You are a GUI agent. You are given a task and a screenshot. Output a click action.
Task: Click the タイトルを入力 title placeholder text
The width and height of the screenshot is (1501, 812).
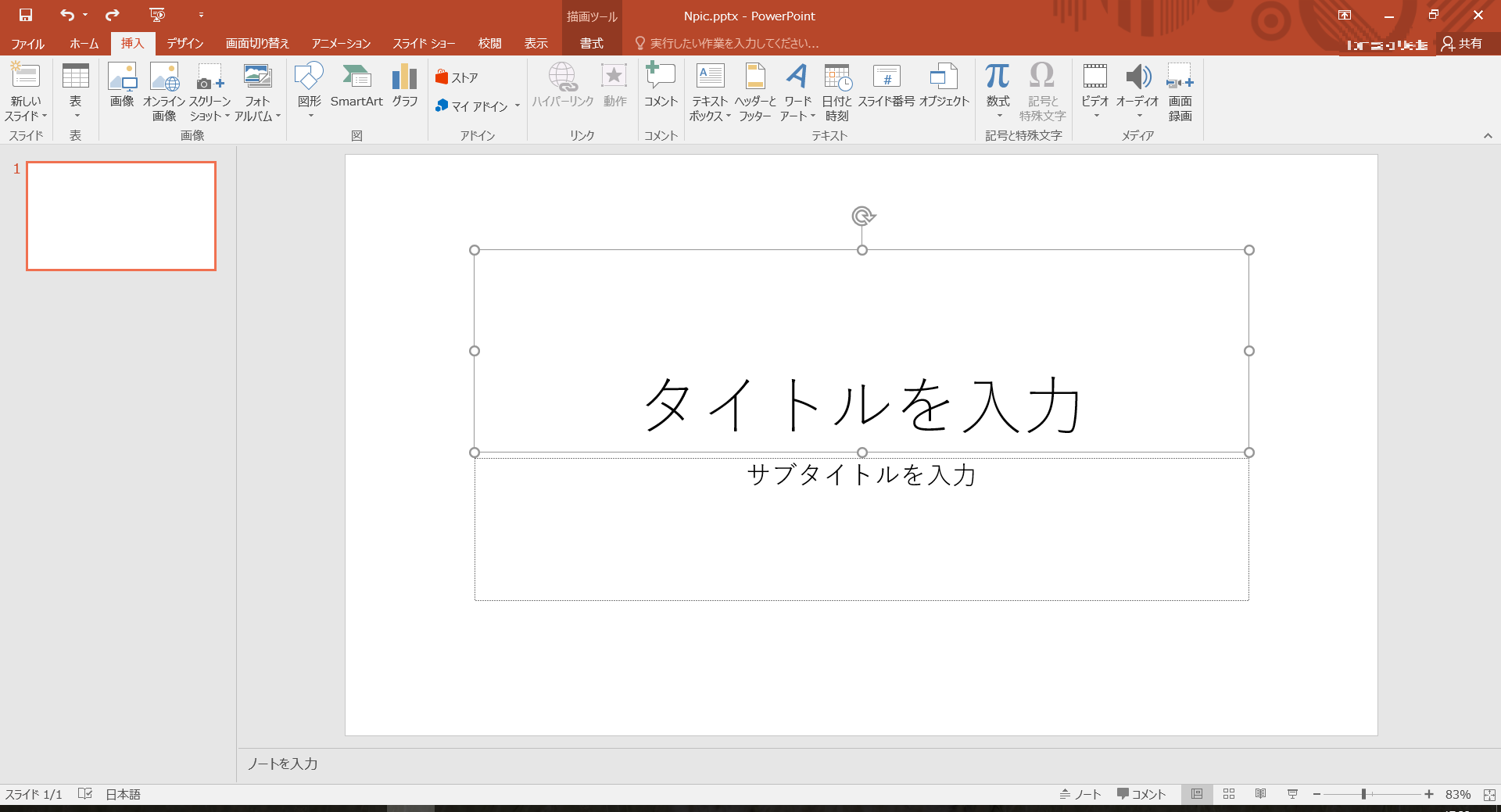click(862, 405)
